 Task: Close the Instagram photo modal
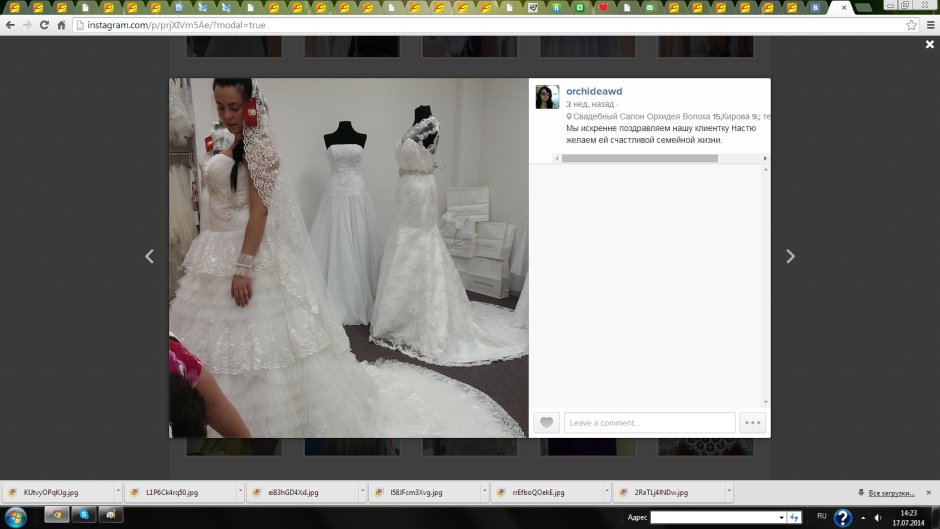point(929,45)
